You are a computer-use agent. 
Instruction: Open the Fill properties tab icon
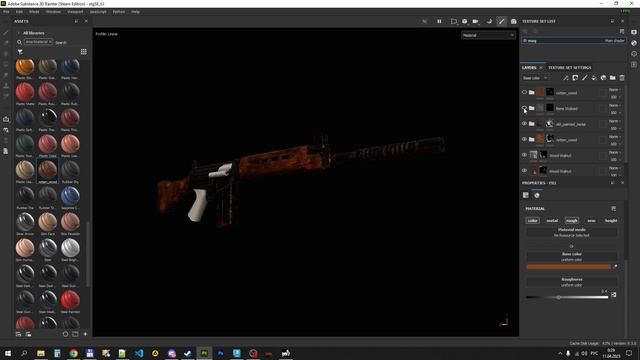(526, 196)
